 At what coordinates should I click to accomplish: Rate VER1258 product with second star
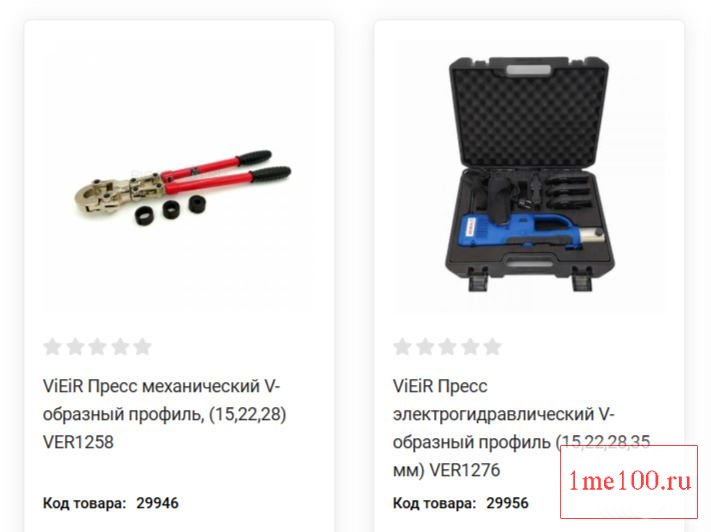[75, 347]
